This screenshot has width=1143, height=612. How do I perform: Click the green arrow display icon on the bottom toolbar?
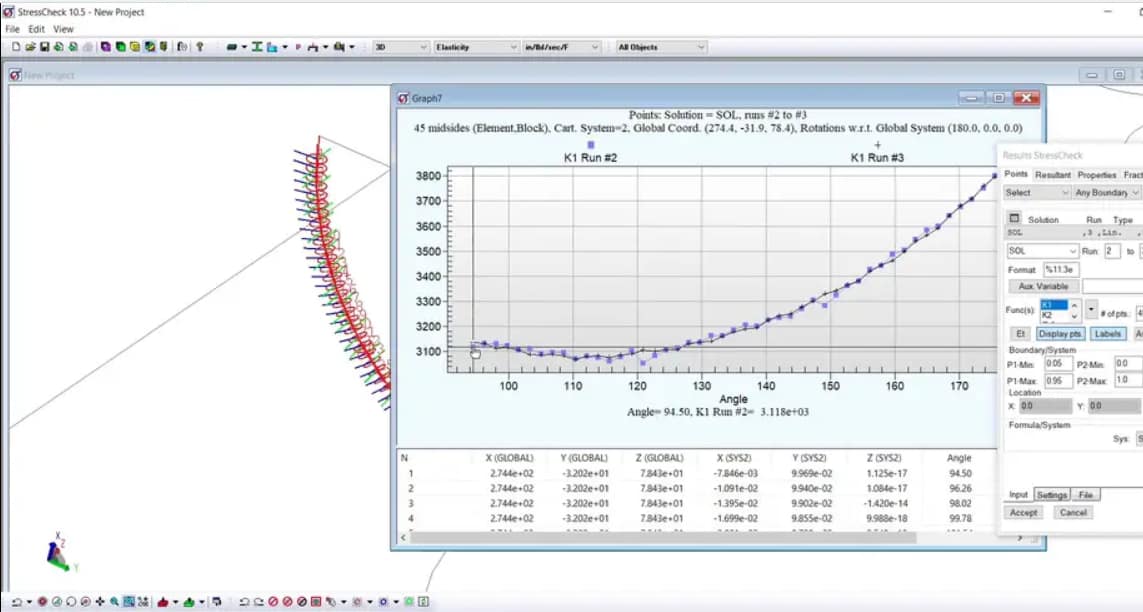[x=188, y=601]
